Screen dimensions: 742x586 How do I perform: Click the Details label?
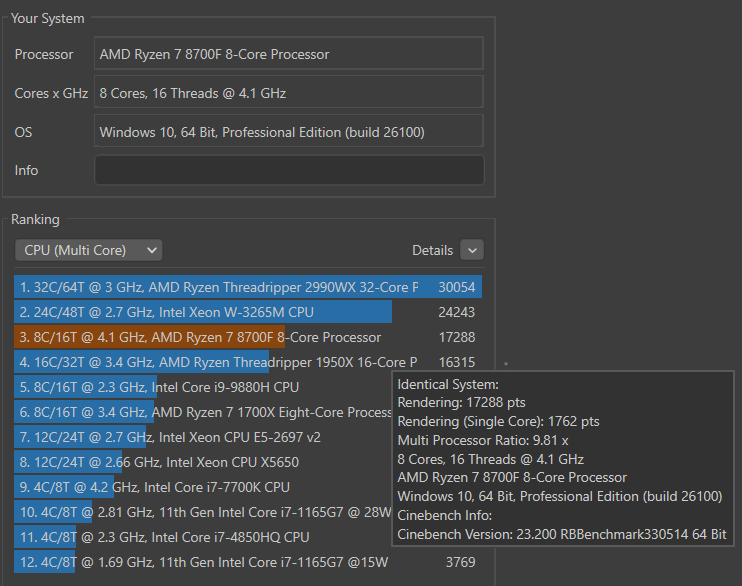click(x=432, y=250)
